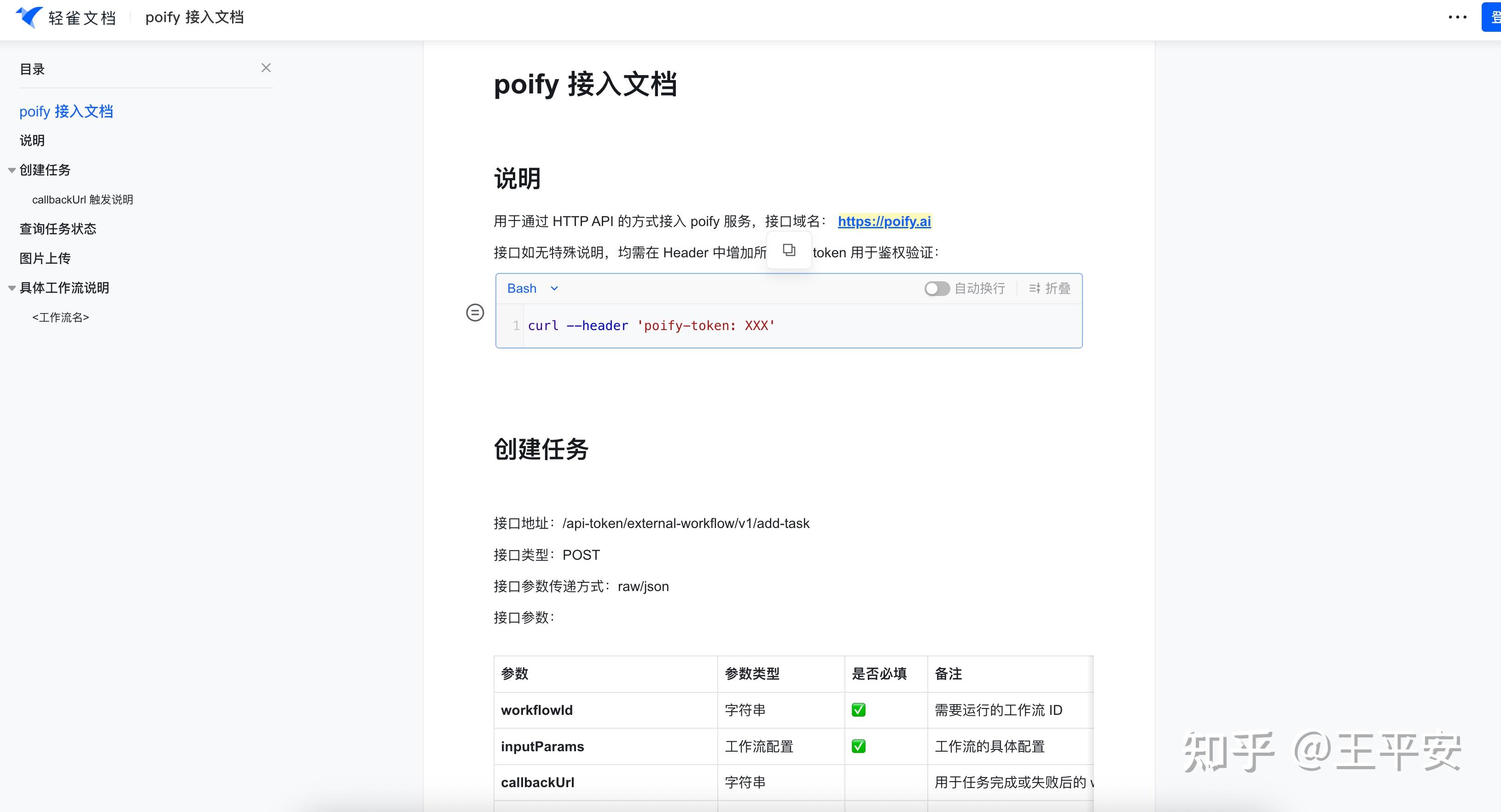1501x812 pixels.
Task: Collapse the 创建任务 section in sidebar
Action: [11, 169]
